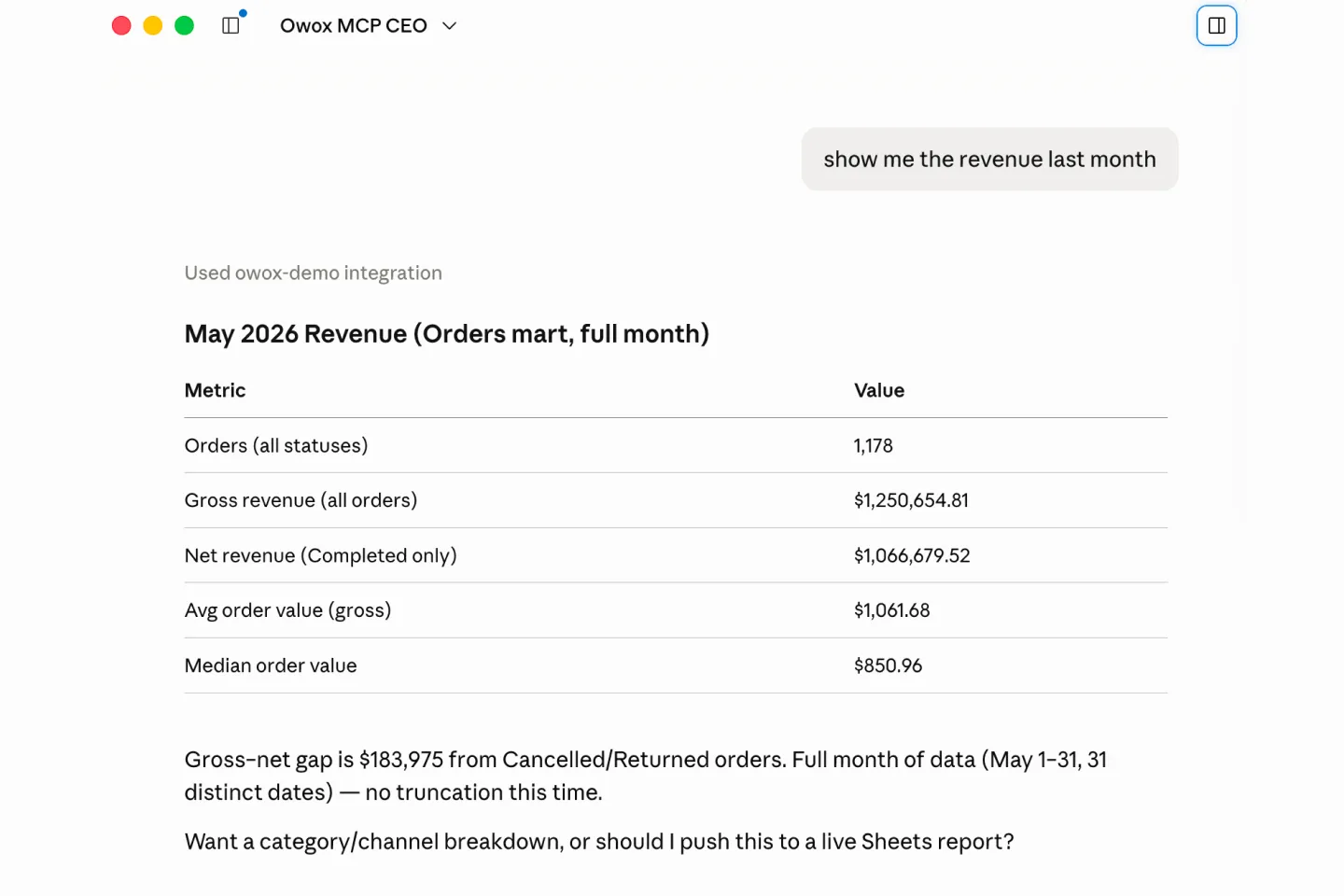The width and height of the screenshot is (1344, 896).
Task: Expand the Owox MCP CEO chevron
Action: tap(449, 26)
